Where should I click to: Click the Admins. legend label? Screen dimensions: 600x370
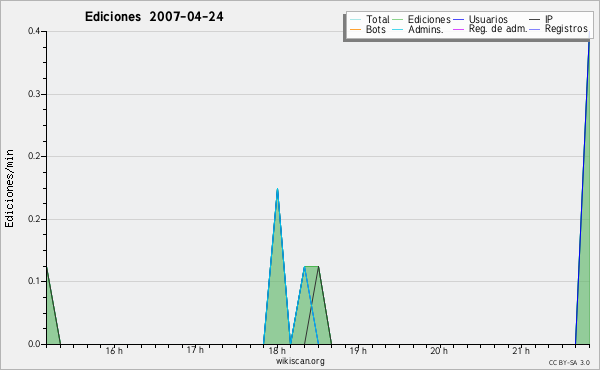pyautogui.click(x=426, y=29)
